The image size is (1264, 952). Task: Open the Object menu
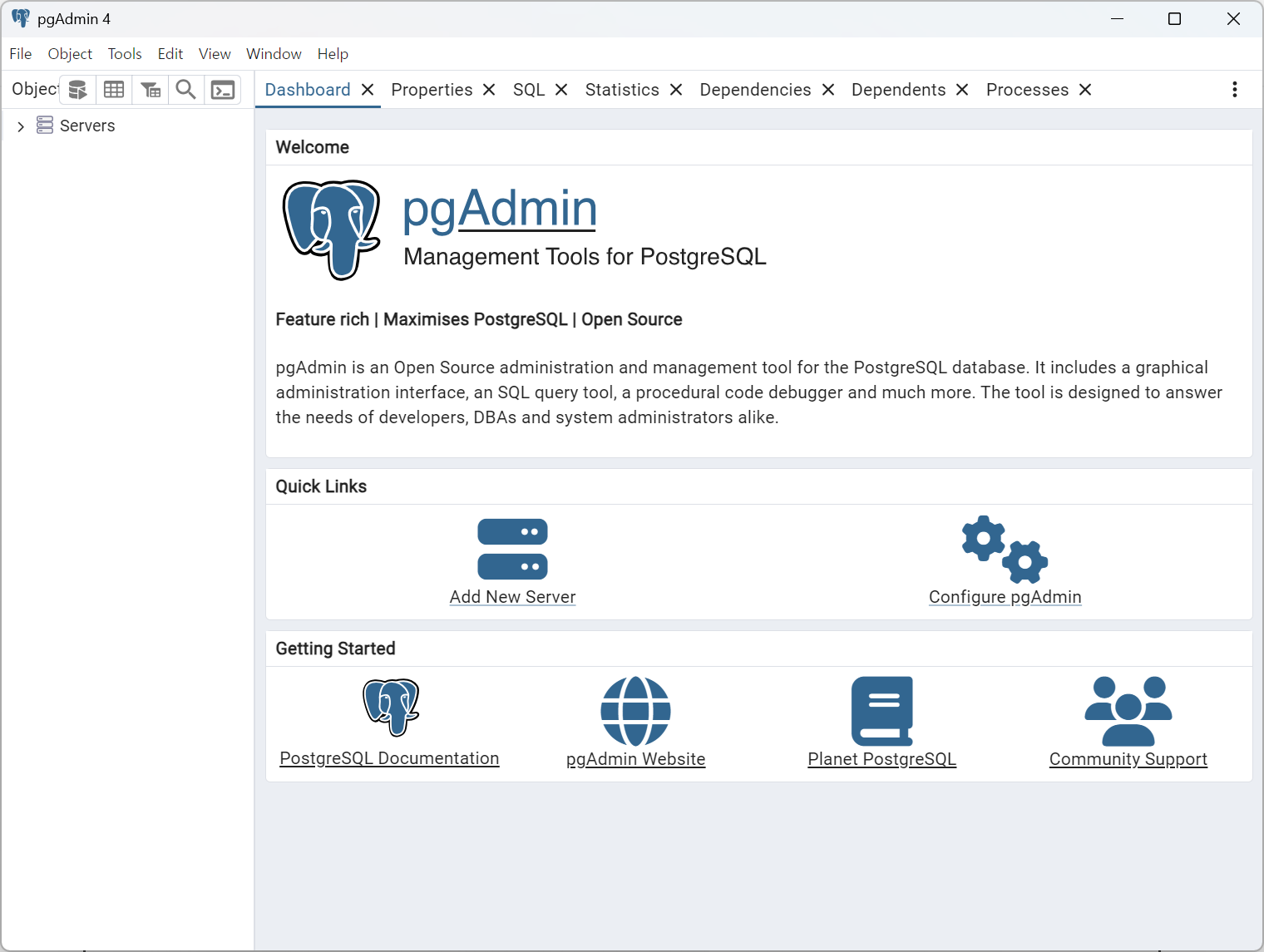pos(70,54)
